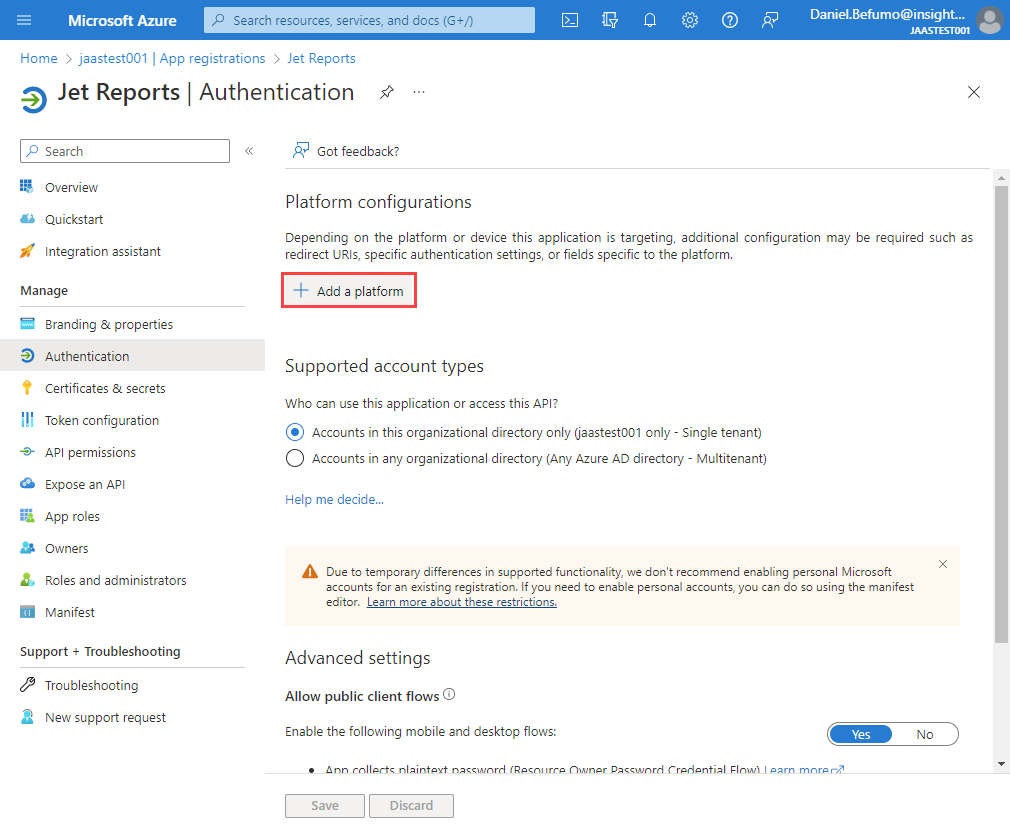This screenshot has height=838, width=1010.
Task: Click the Overview icon in sidebar
Action: [x=26, y=187]
